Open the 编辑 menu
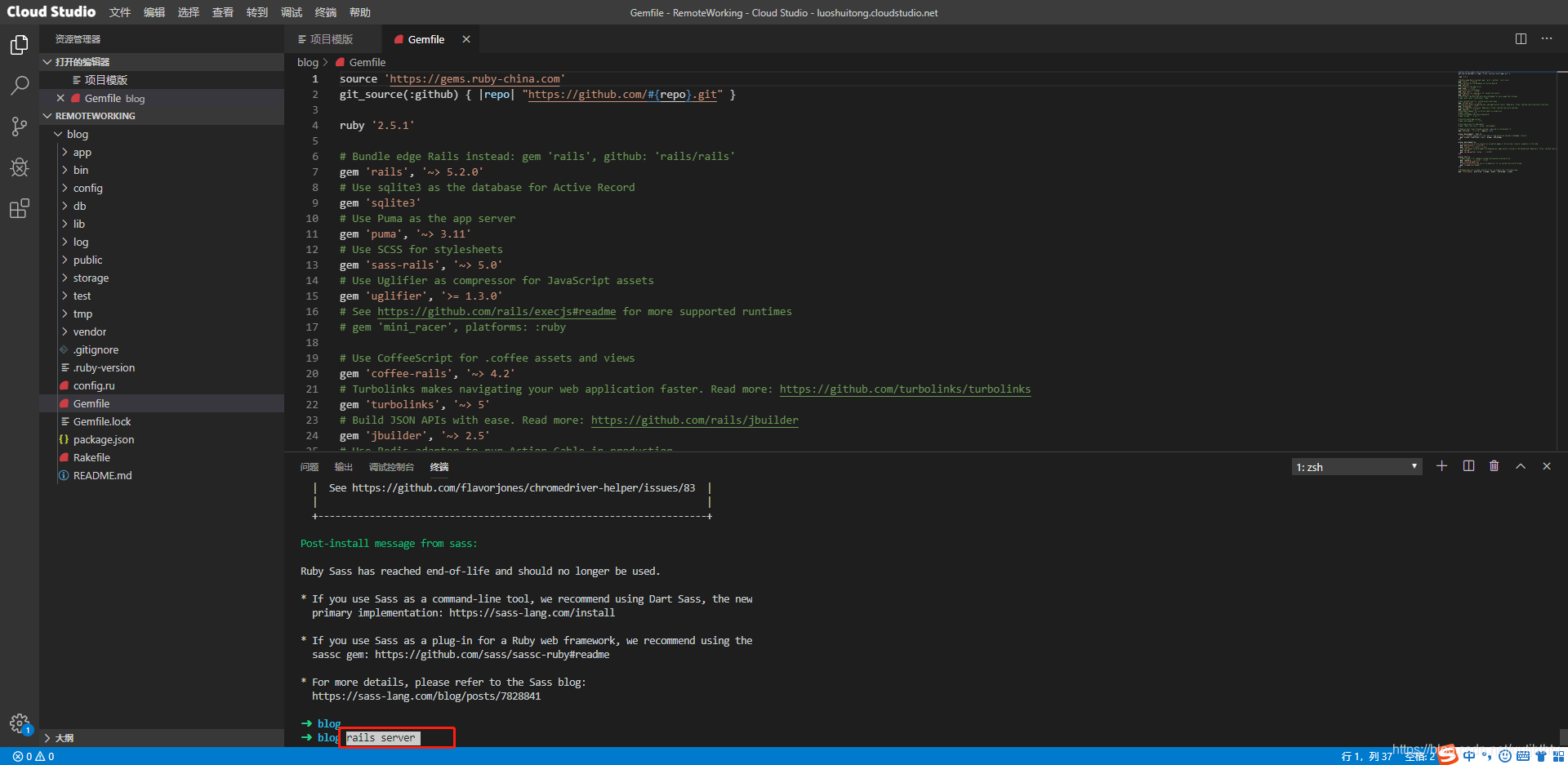The image size is (1568, 765). coord(154,12)
